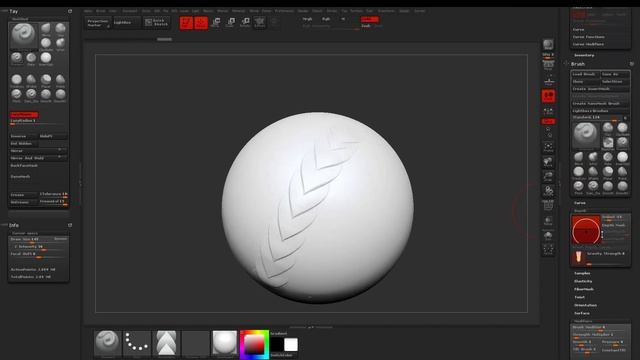Activate the red Draw mode button
The width and height of the screenshot is (640, 360).
[201, 23]
